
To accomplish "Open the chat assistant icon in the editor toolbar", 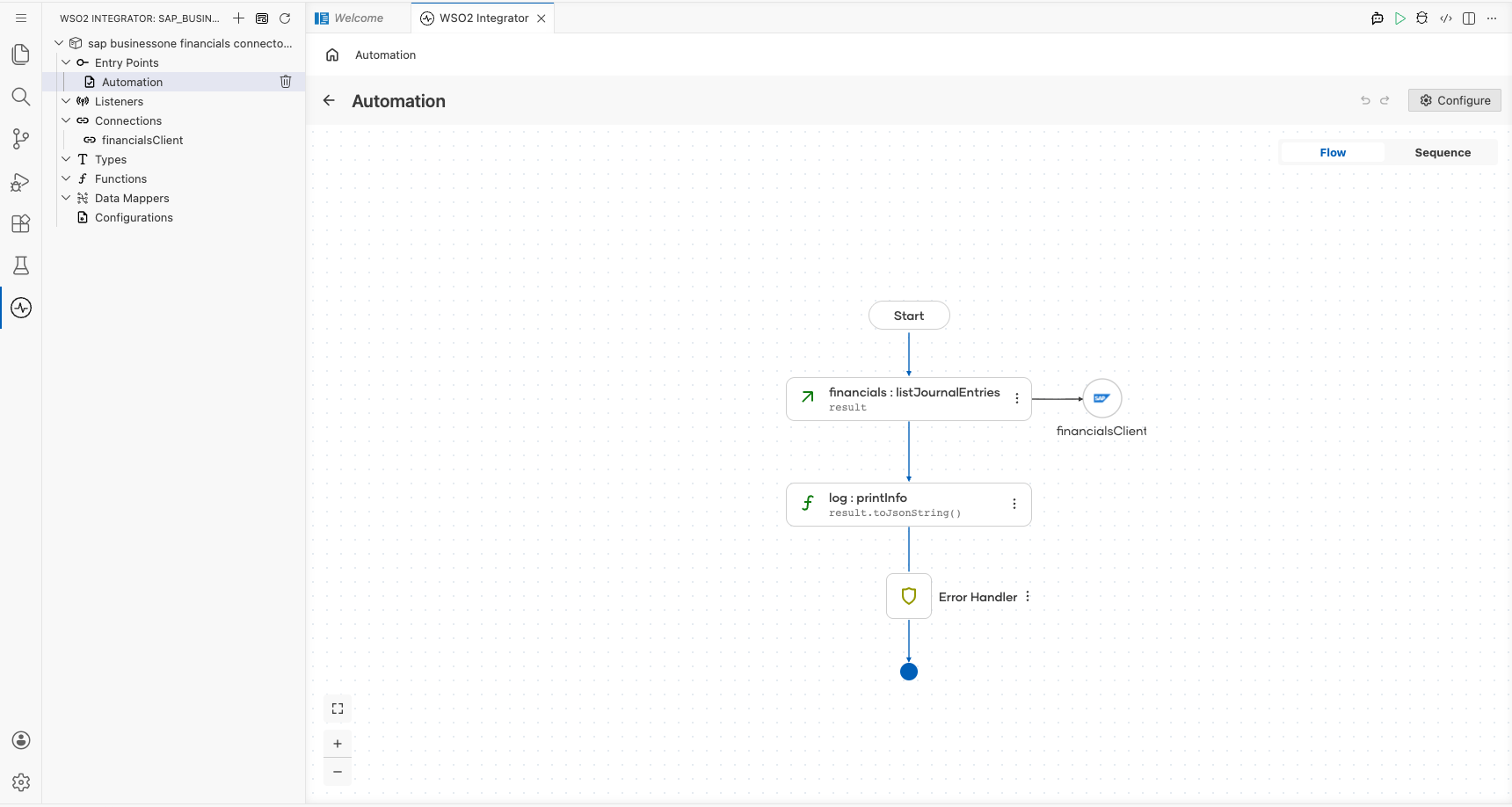I will point(1378,18).
